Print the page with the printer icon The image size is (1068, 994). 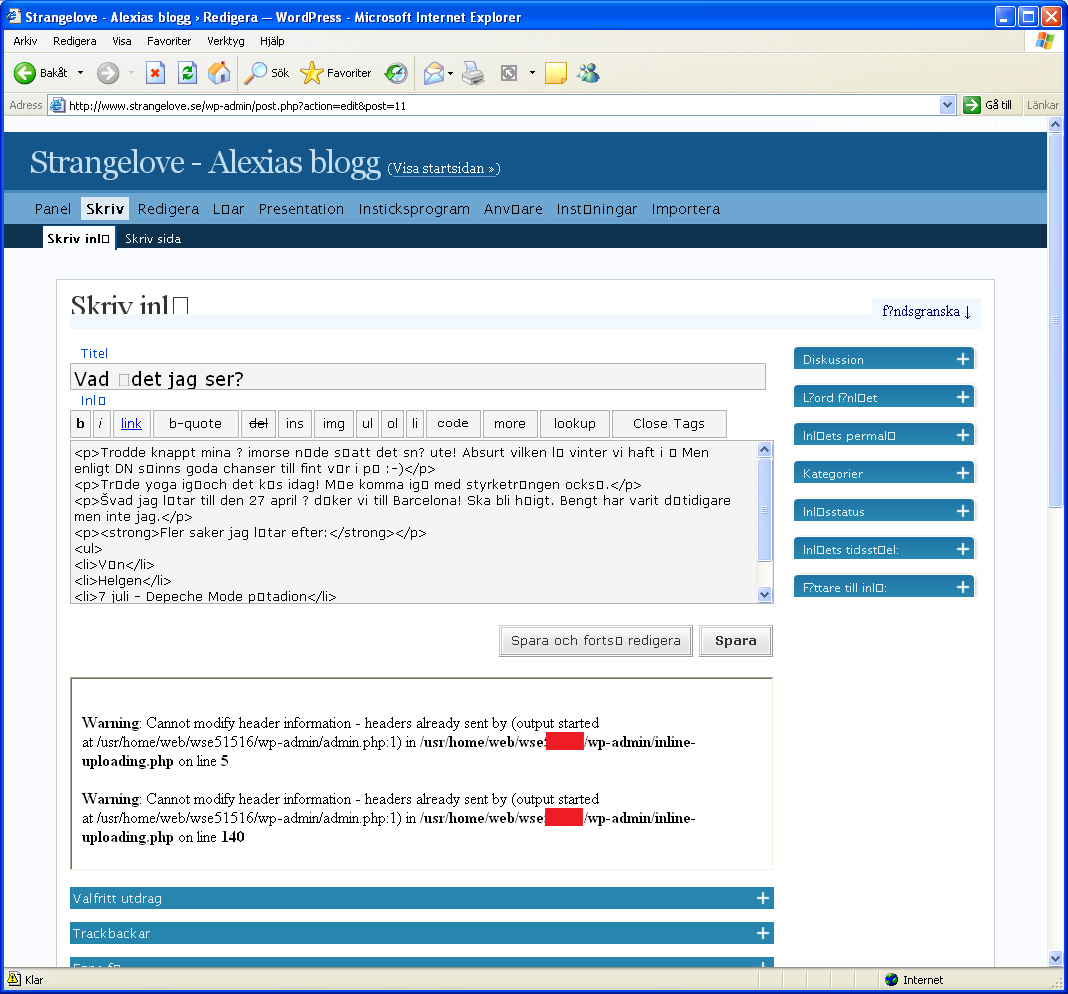click(473, 73)
